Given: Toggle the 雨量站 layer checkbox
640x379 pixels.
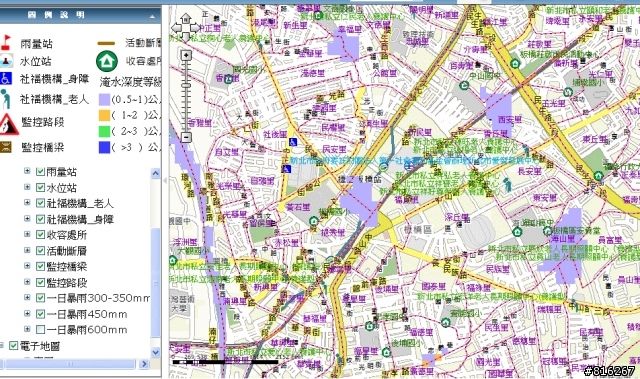Looking at the screenshot, I should [x=40, y=172].
